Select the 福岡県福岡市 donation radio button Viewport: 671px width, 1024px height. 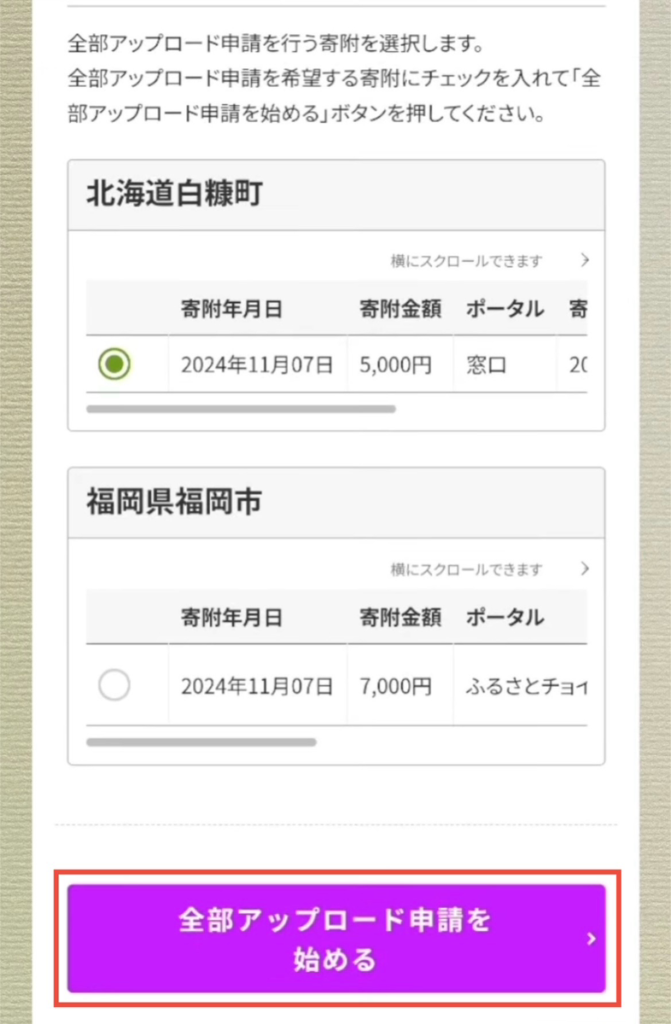pos(115,686)
